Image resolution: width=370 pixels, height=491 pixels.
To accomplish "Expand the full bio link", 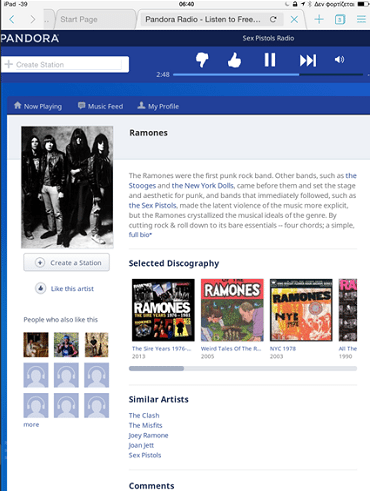I will [140, 235].
